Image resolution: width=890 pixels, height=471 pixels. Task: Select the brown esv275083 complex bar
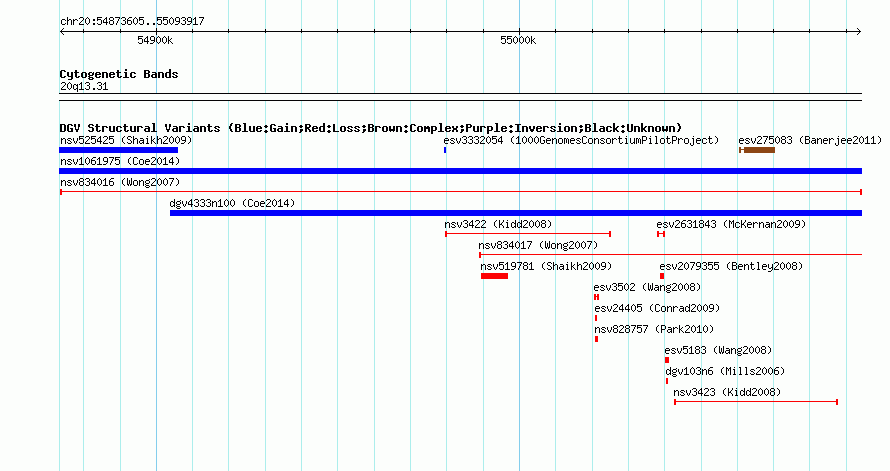tap(757, 150)
